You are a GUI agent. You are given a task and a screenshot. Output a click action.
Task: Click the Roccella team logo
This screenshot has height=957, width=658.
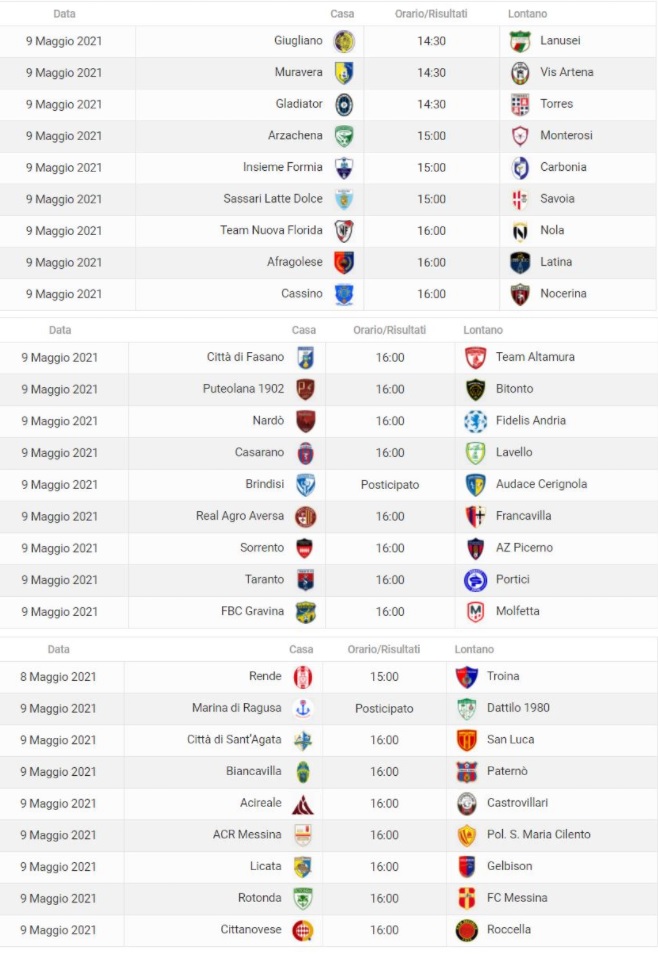click(466, 930)
